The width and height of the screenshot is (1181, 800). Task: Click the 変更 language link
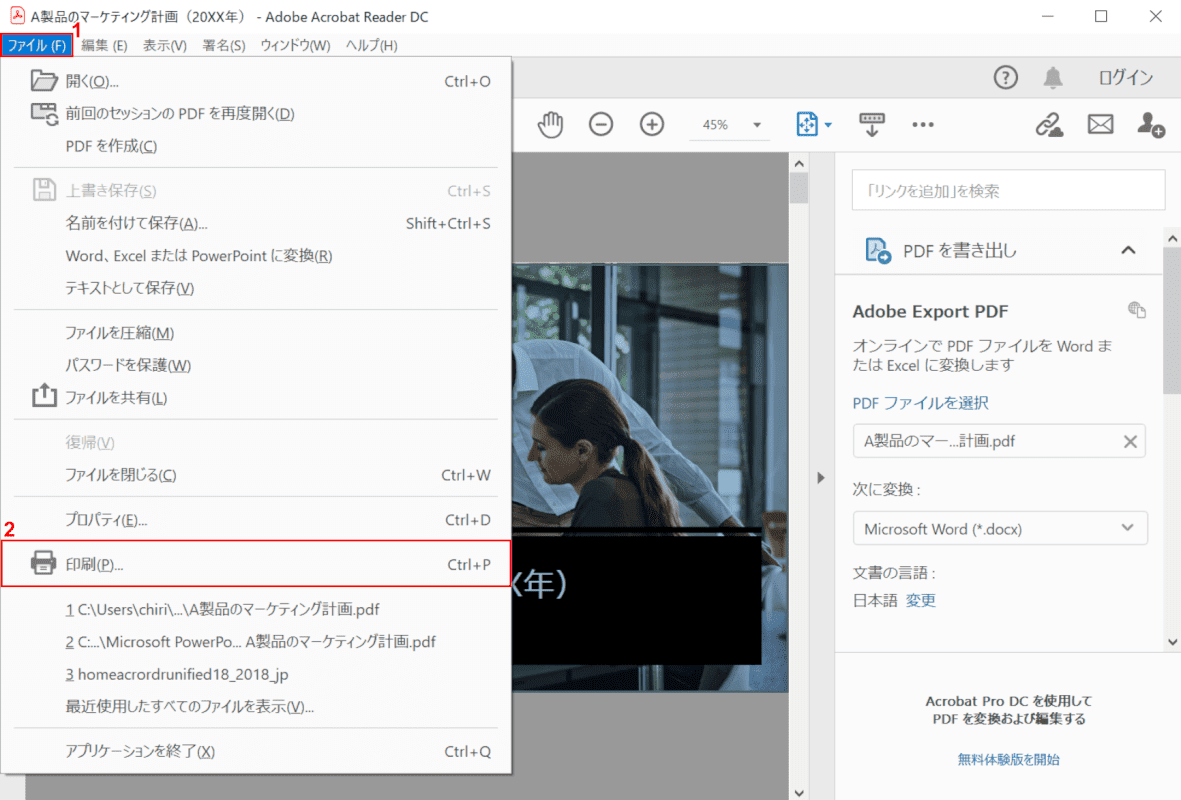tap(920, 600)
